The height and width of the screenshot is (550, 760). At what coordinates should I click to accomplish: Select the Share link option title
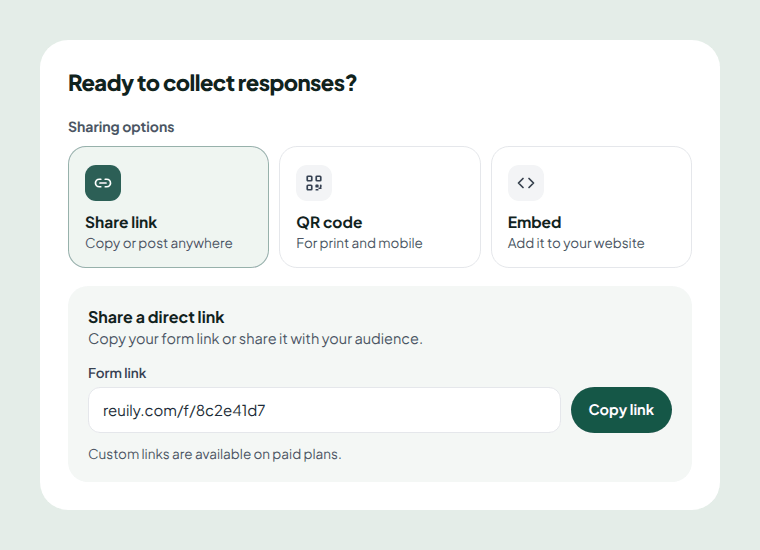[121, 222]
